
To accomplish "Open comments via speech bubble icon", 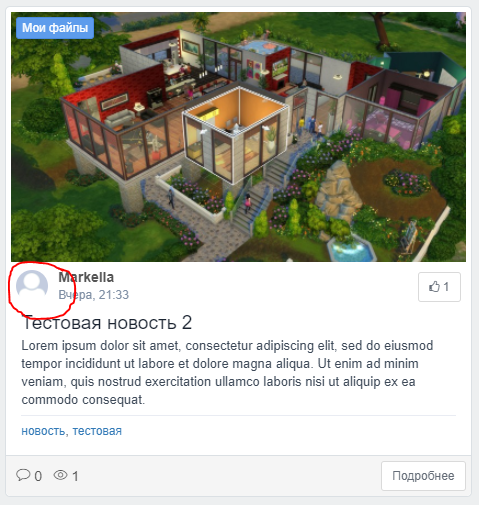I will click(23, 475).
